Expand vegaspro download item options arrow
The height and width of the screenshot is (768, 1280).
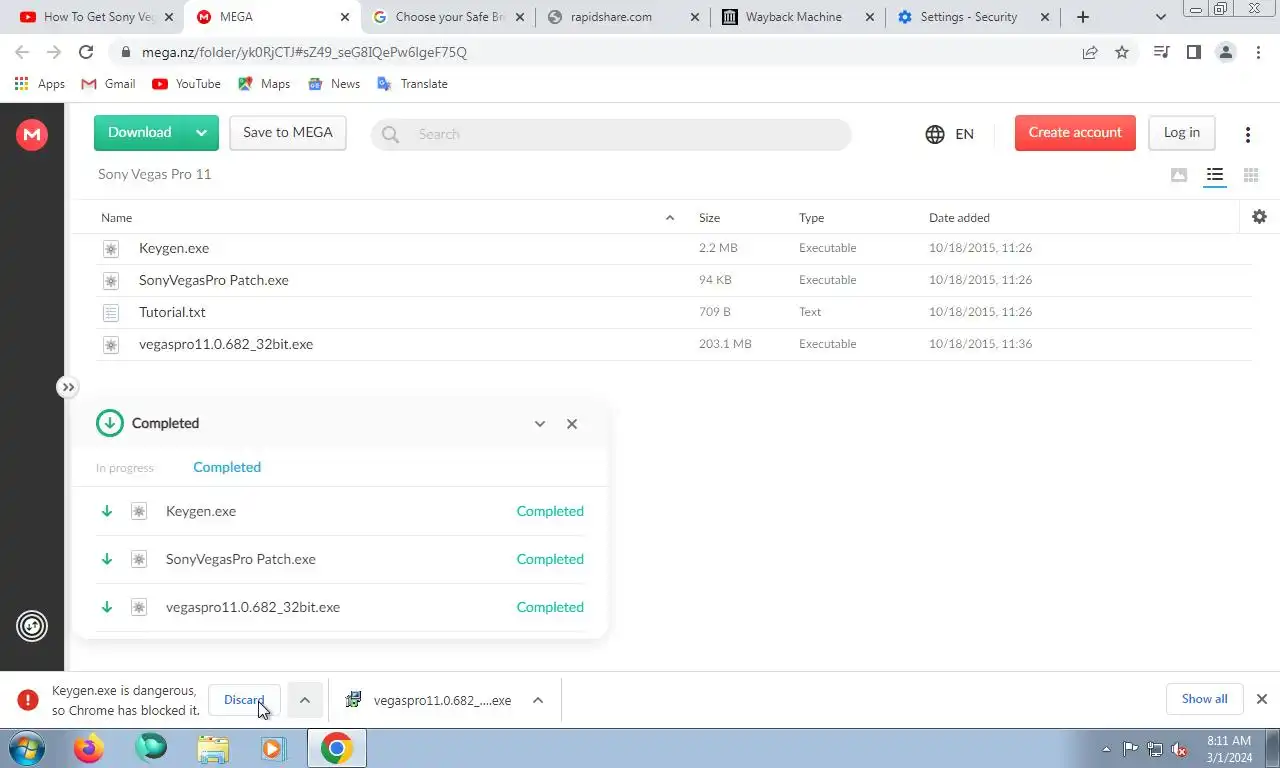tap(538, 700)
